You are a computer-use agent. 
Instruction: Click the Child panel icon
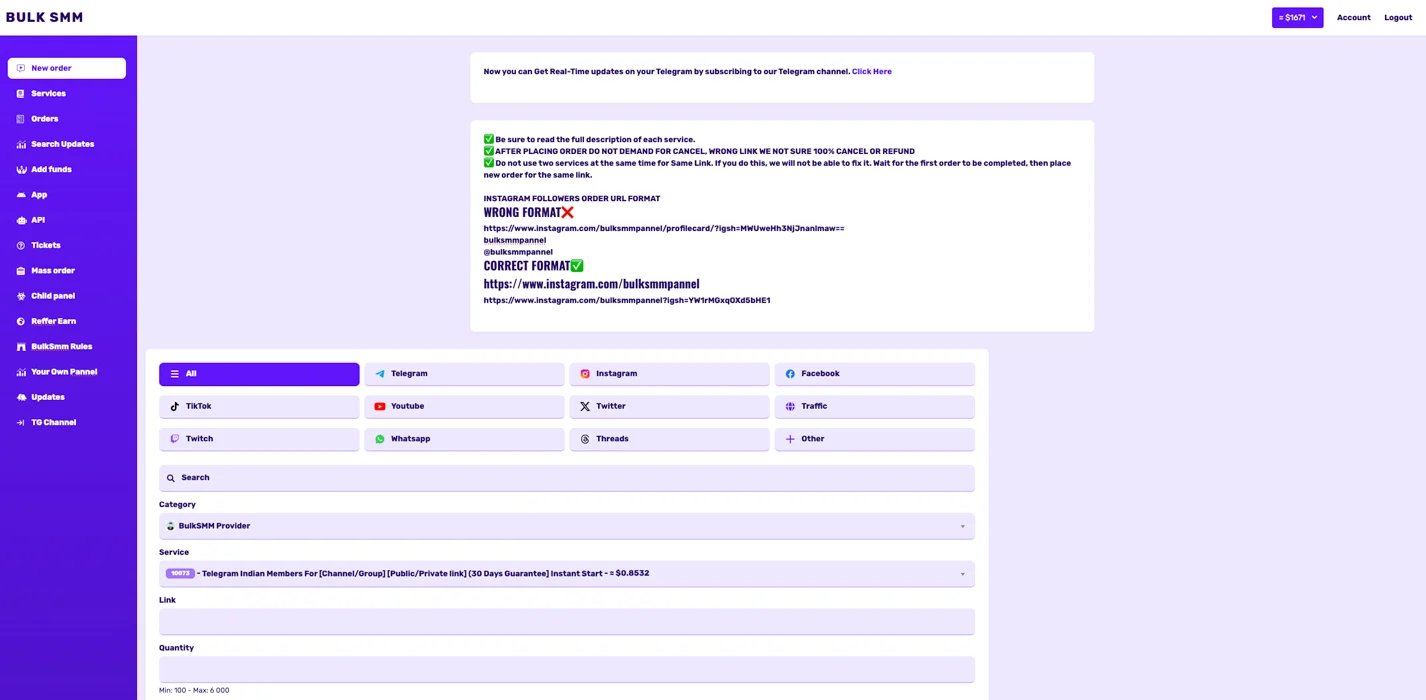pos(21,296)
